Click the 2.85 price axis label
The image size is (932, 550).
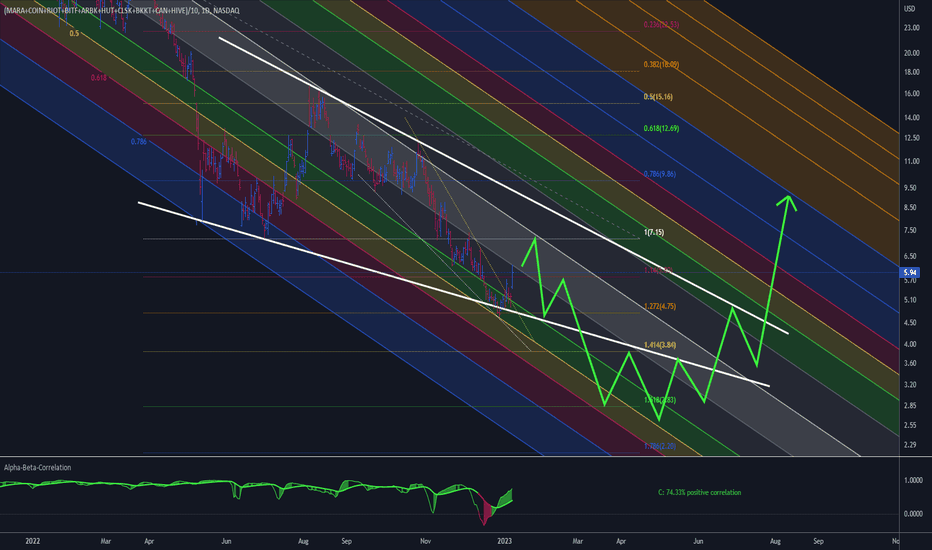point(910,406)
